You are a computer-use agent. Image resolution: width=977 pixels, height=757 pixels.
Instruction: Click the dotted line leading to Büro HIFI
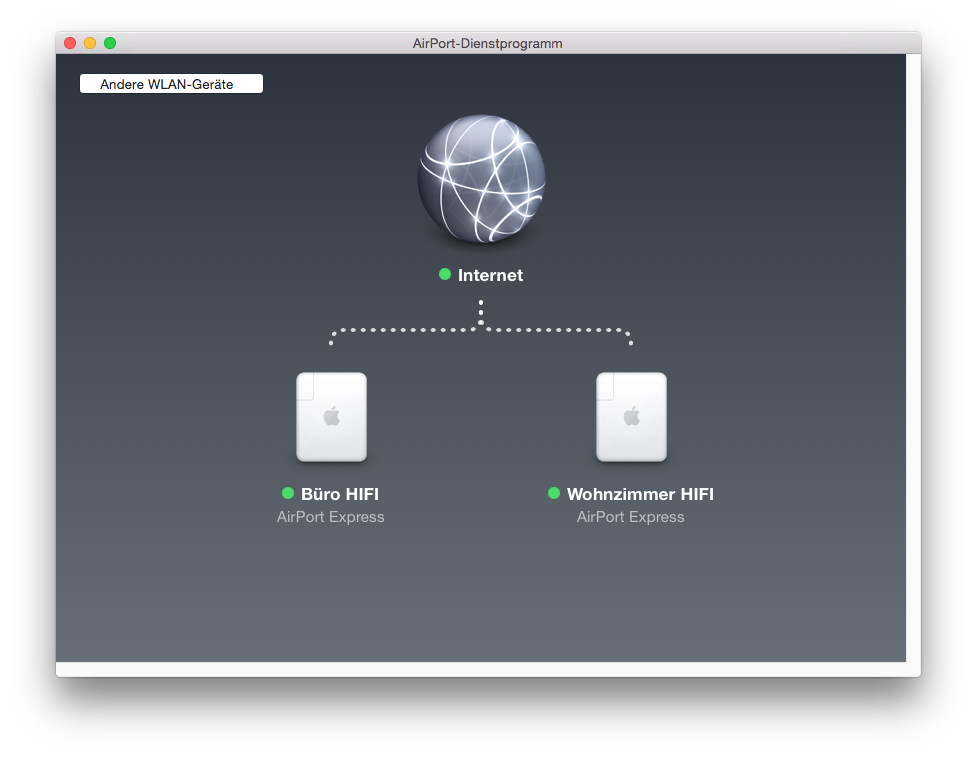coord(400,329)
